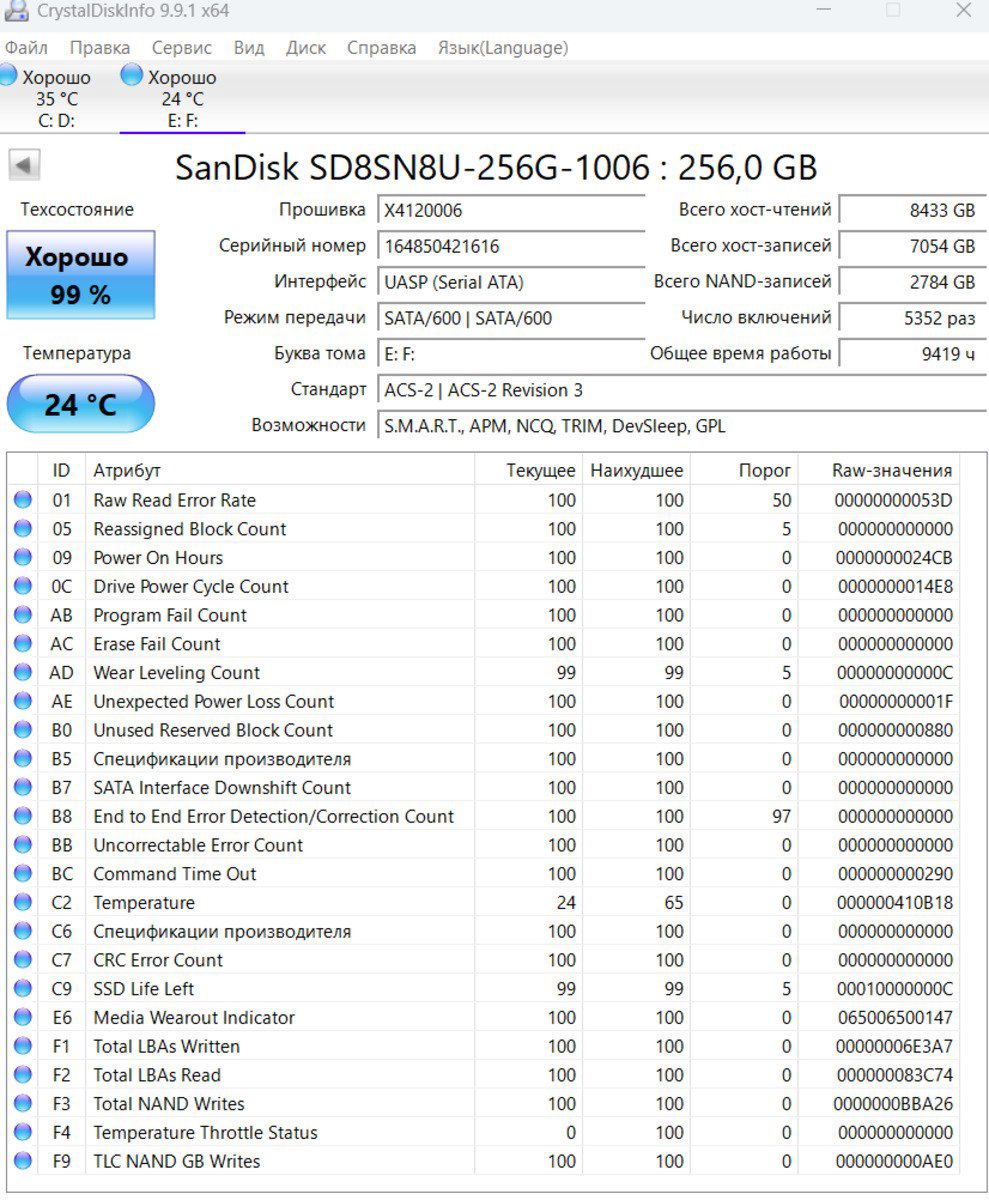Click the Возможности features field
989x1200 pixels.
pos(683,426)
